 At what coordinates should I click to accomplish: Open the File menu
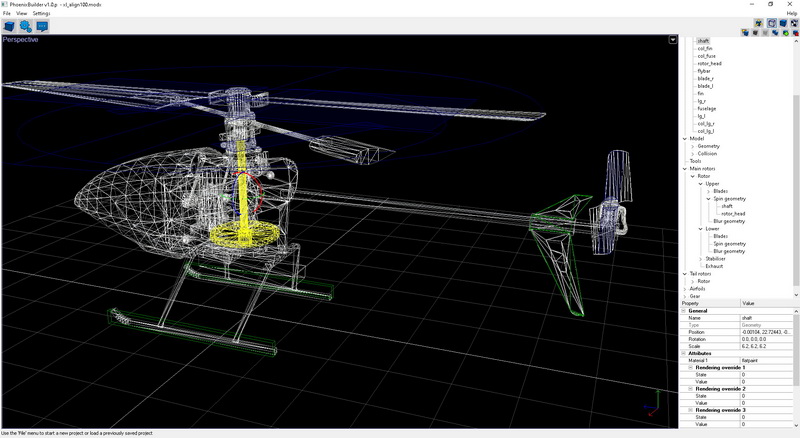[6, 13]
